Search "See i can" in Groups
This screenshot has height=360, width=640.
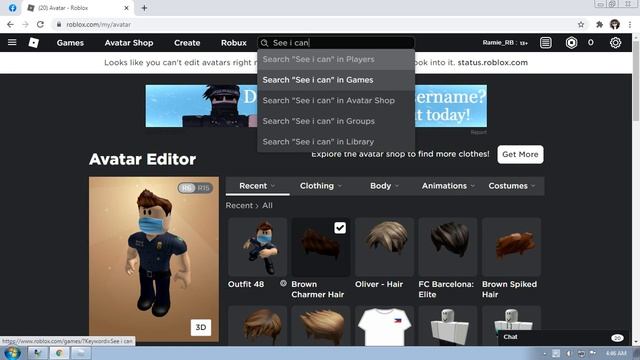click(336, 121)
